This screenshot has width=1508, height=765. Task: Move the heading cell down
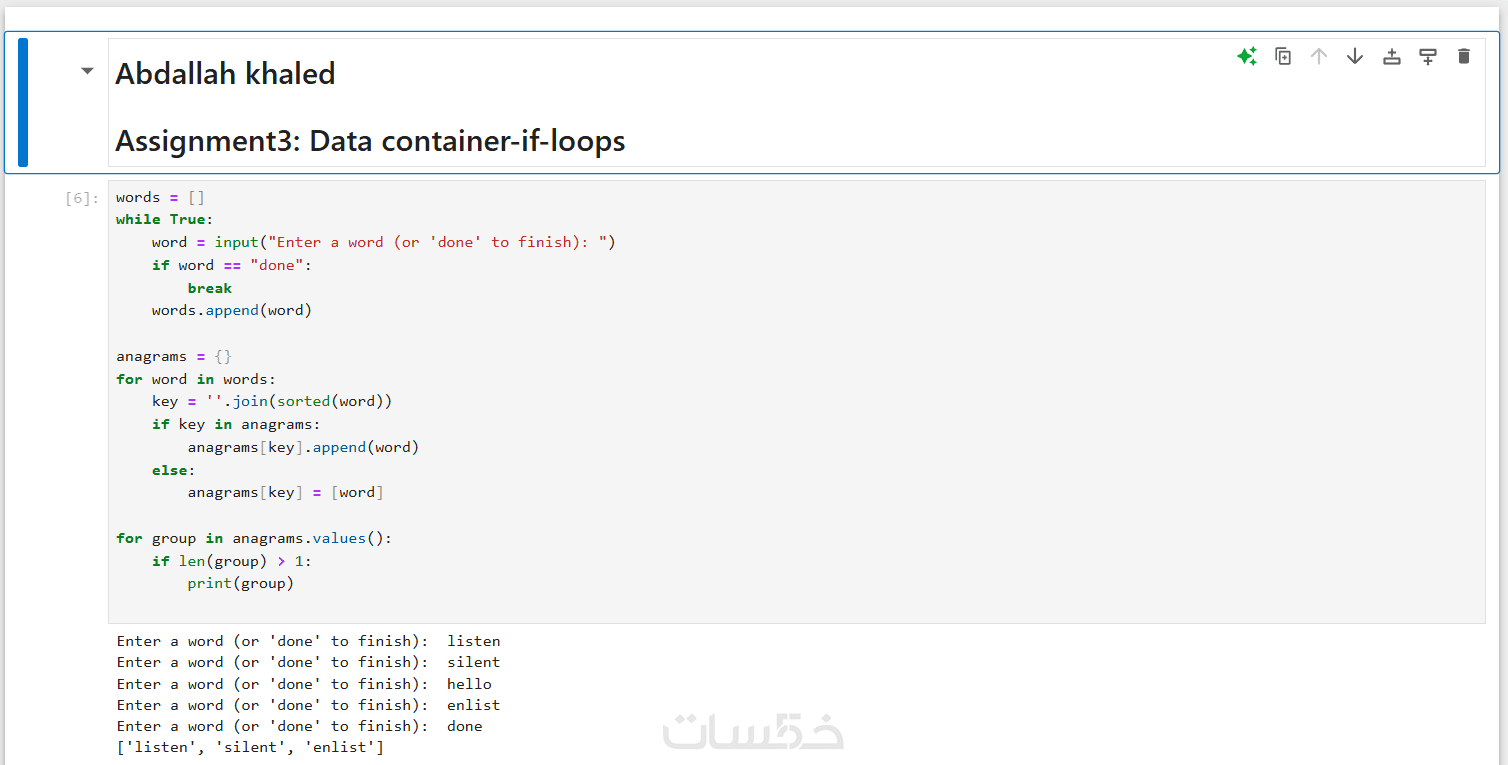(x=1355, y=57)
